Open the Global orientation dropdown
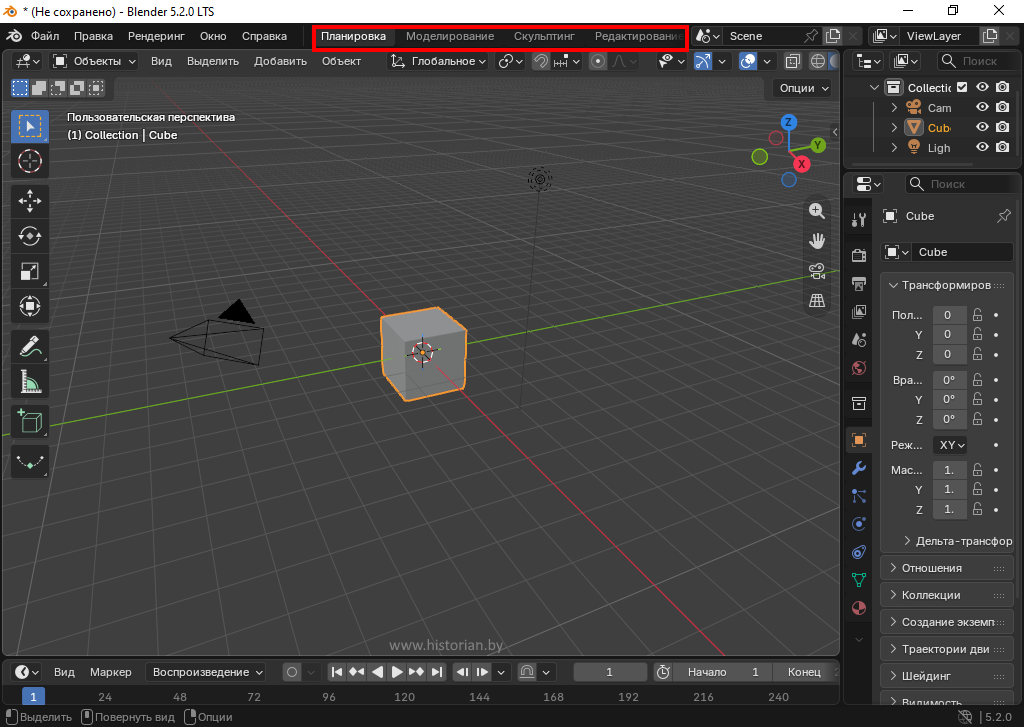Viewport: 1024px width, 727px height. pyautogui.click(x=438, y=61)
